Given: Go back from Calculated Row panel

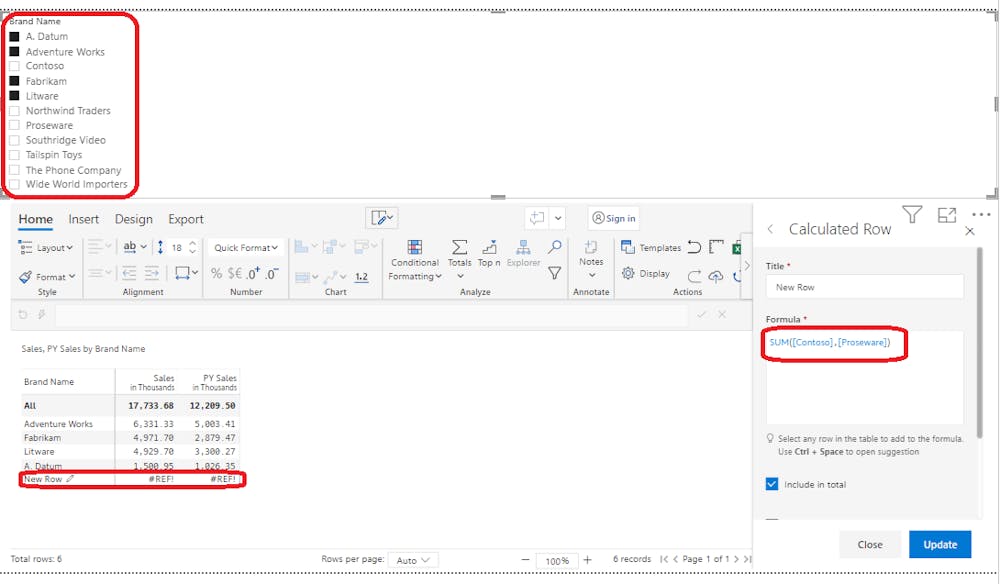Looking at the screenshot, I should pos(770,229).
